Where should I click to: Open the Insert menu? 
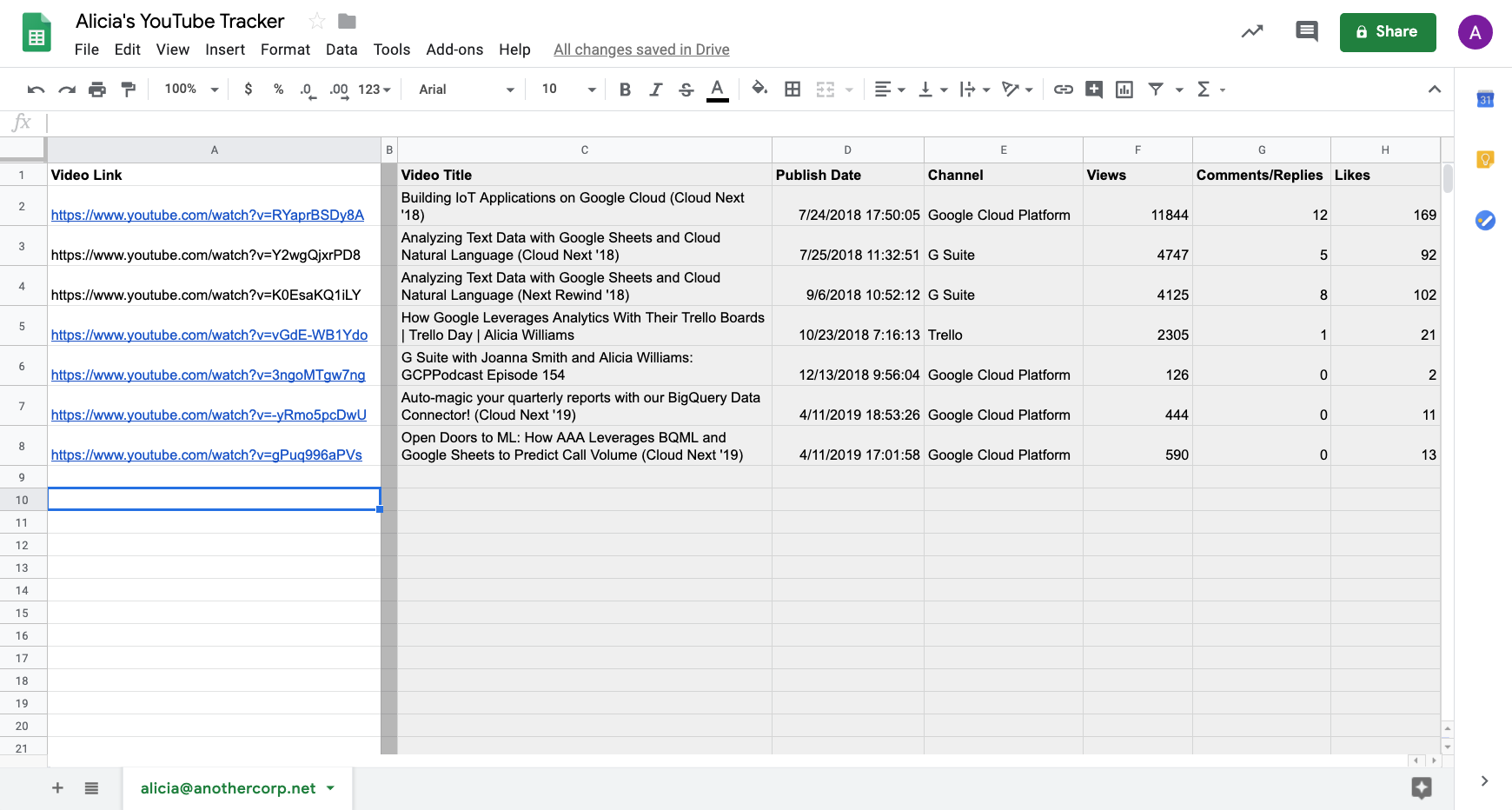point(225,50)
